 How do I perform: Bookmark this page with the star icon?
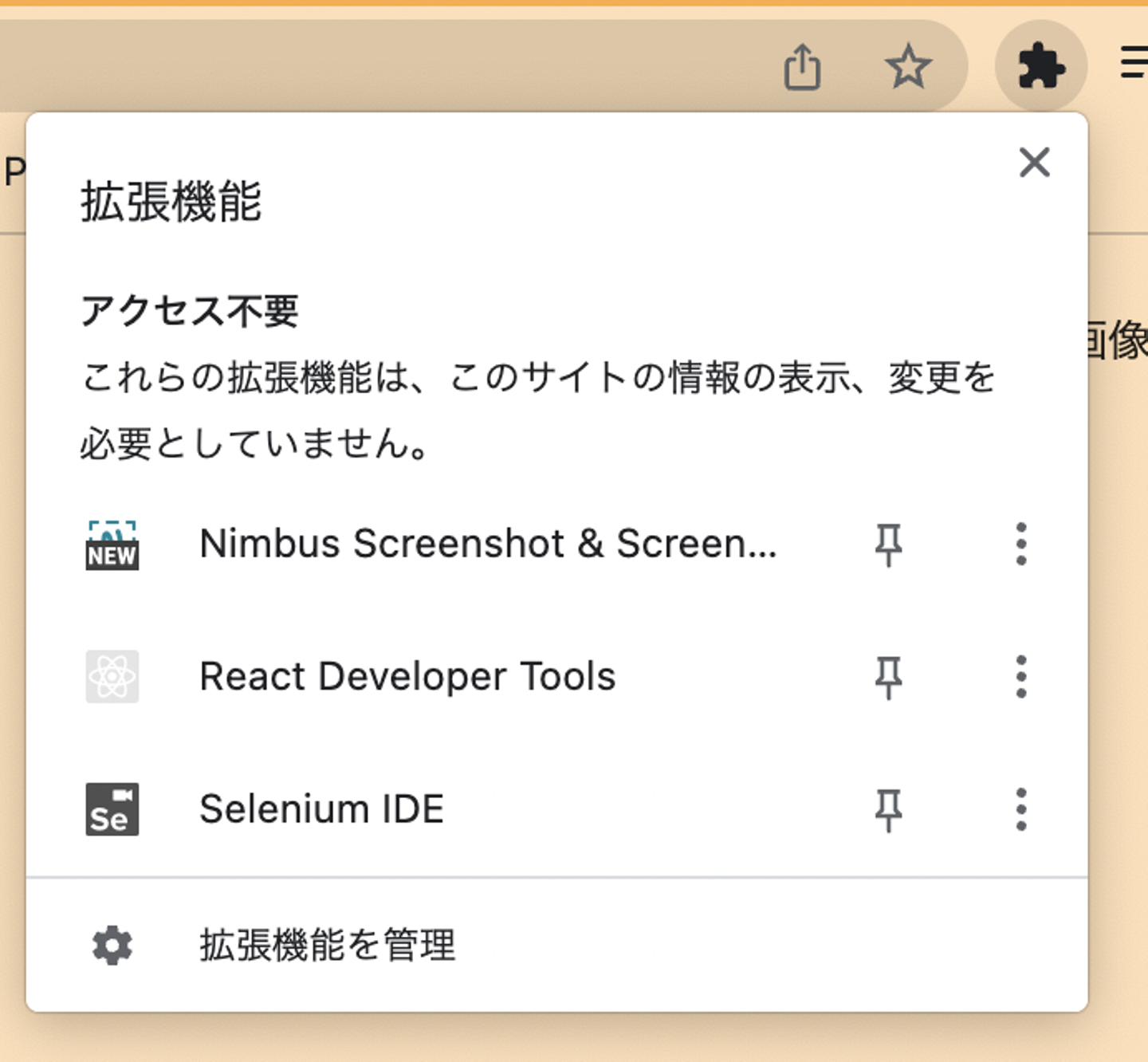pos(908,66)
